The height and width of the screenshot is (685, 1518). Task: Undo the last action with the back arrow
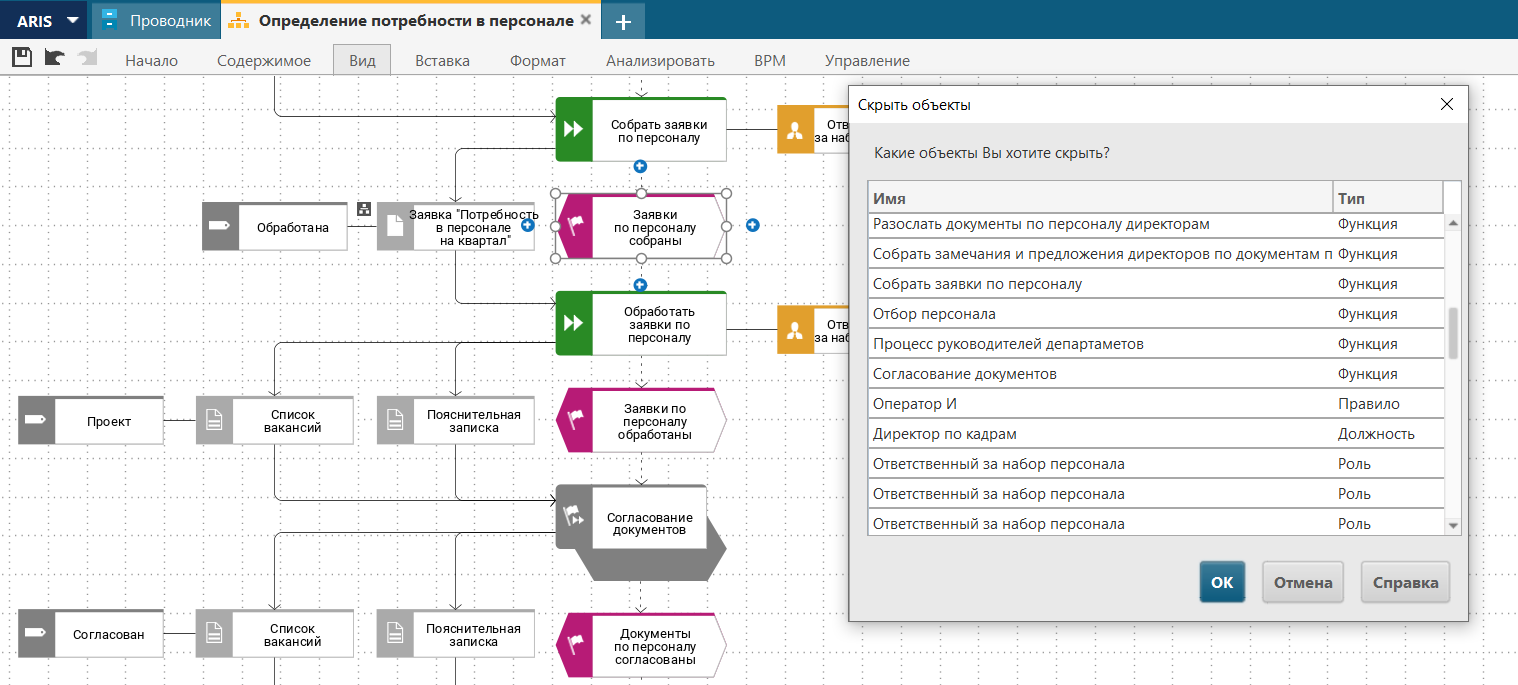(x=54, y=57)
